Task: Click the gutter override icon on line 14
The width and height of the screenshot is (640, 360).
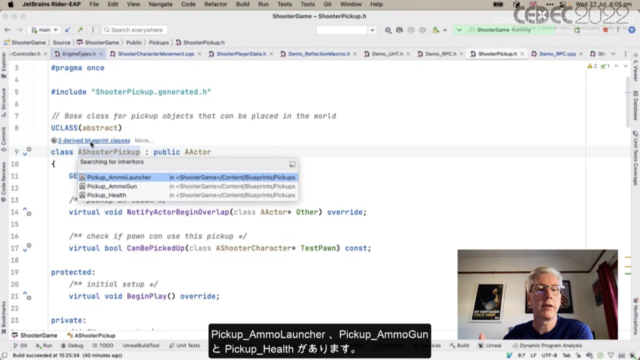Action: pos(27,211)
